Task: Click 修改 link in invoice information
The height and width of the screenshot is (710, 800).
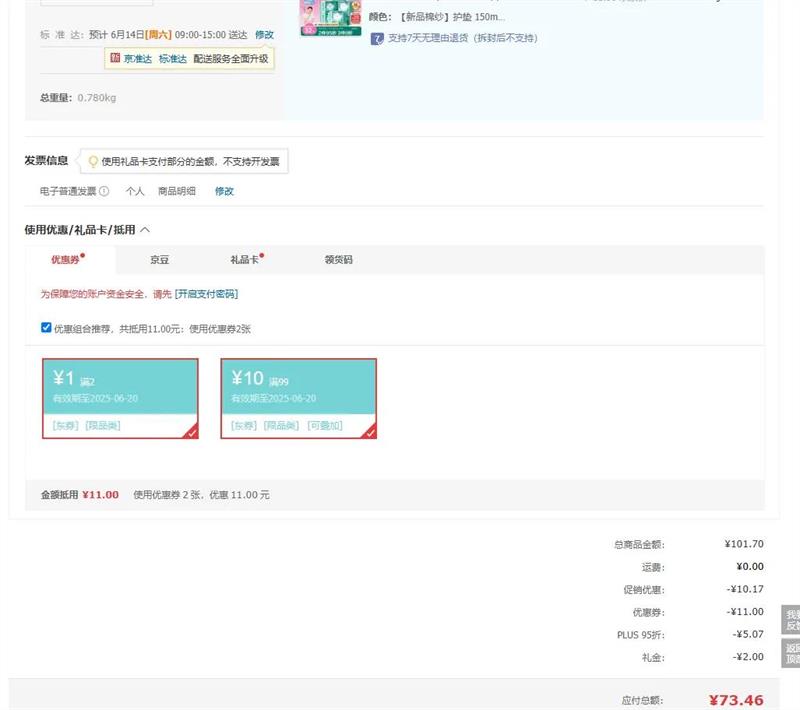Action: (224, 191)
